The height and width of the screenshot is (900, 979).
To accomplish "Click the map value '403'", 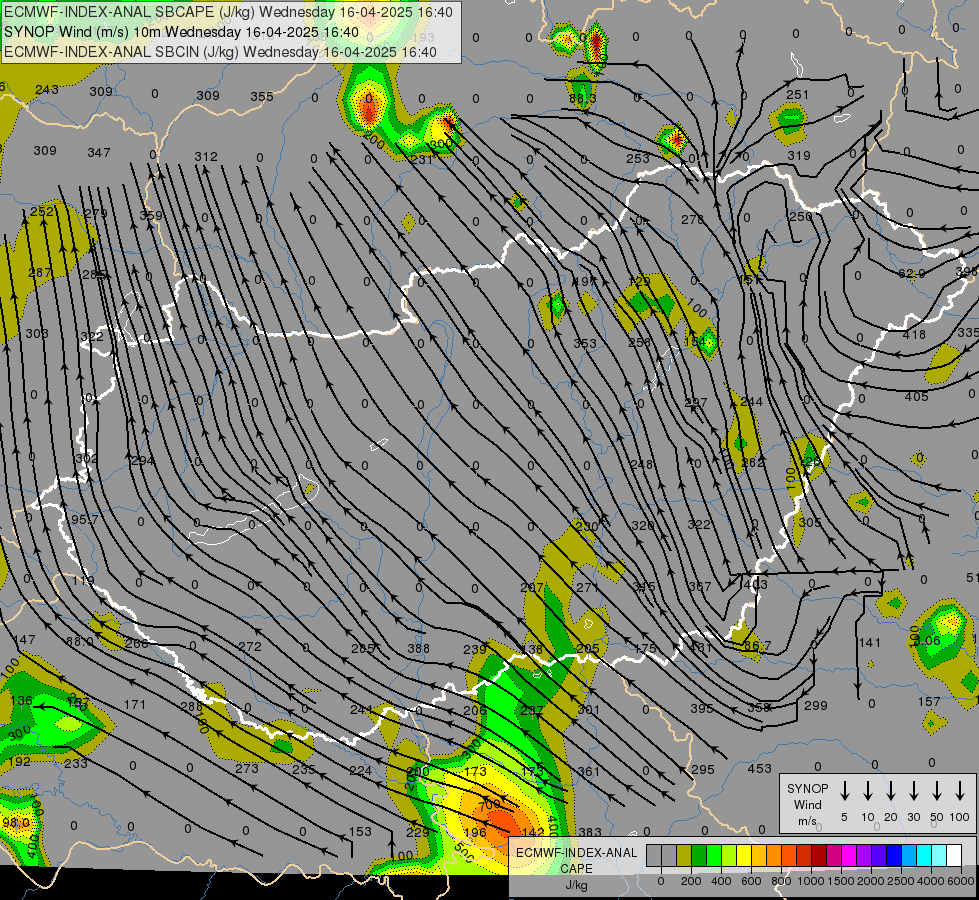I will [x=755, y=585].
